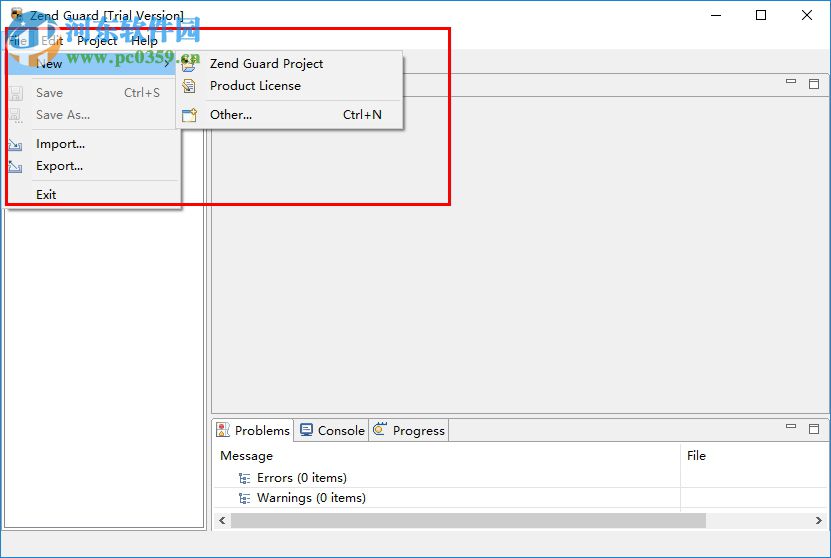Click the Errors group tree icon
This screenshot has width=831, height=558.
(x=244, y=479)
